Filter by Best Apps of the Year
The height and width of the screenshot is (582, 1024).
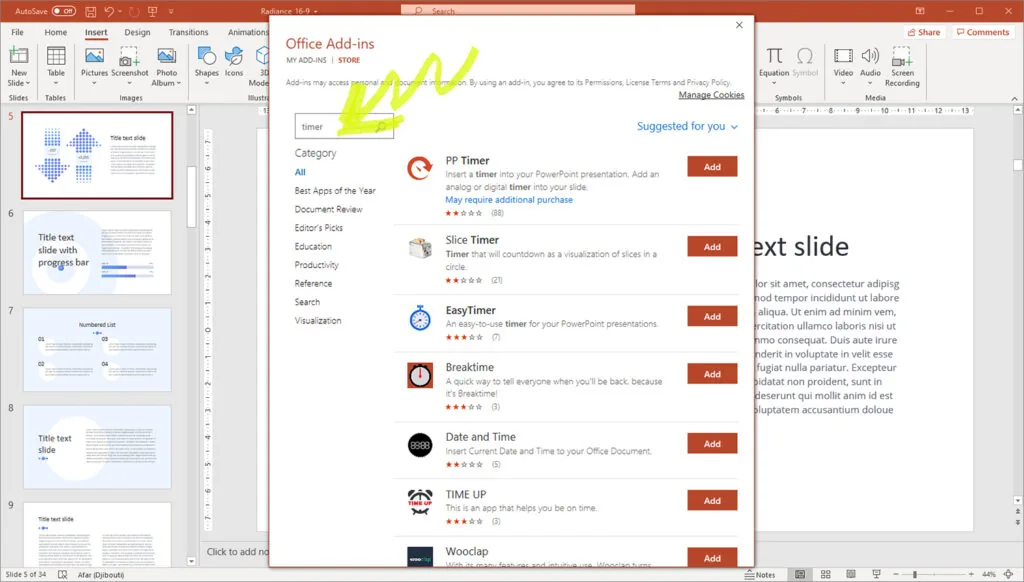[x=335, y=191]
